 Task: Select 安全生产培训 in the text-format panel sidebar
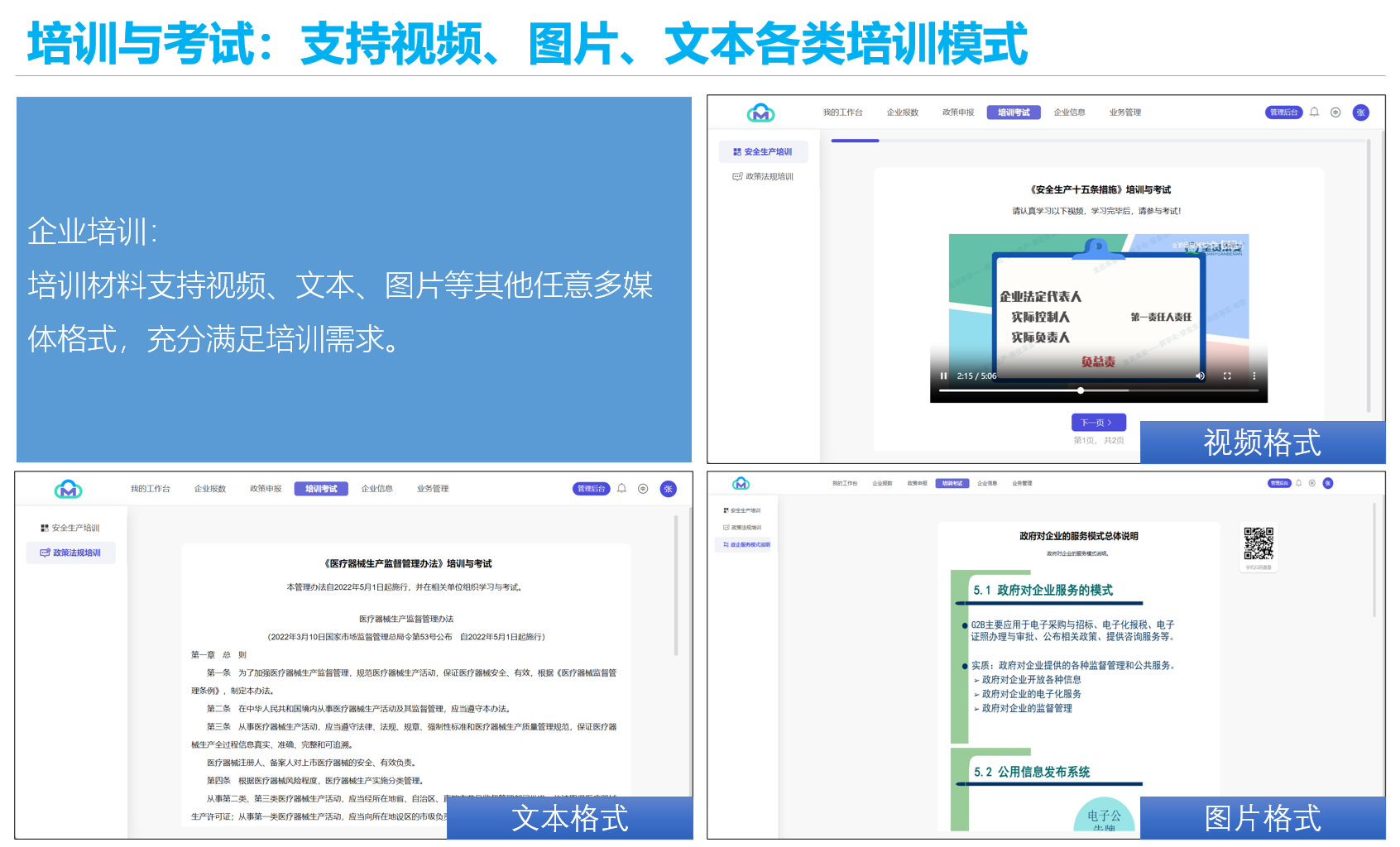coord(70,528)
